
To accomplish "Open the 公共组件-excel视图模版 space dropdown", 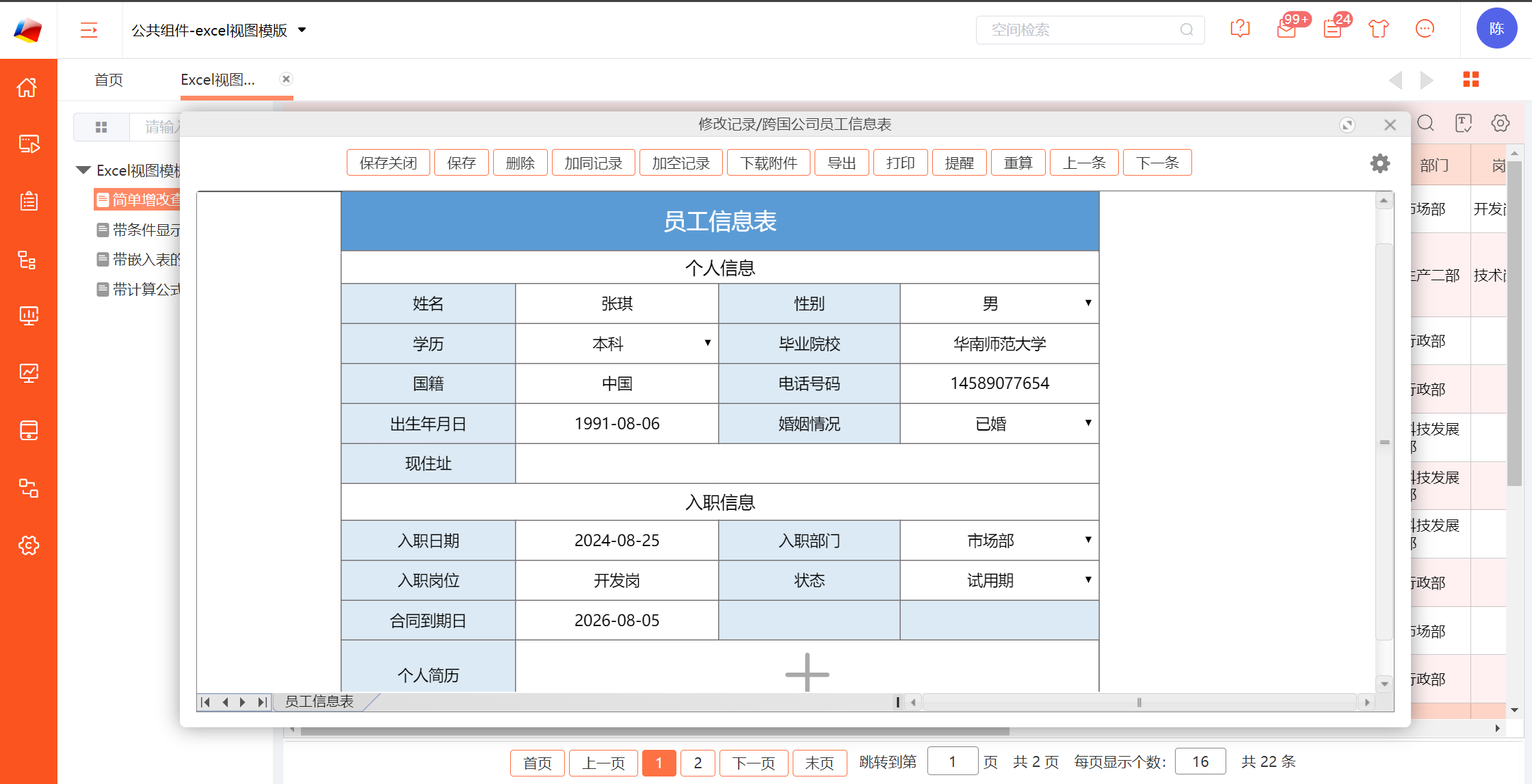I will (302, 30).
